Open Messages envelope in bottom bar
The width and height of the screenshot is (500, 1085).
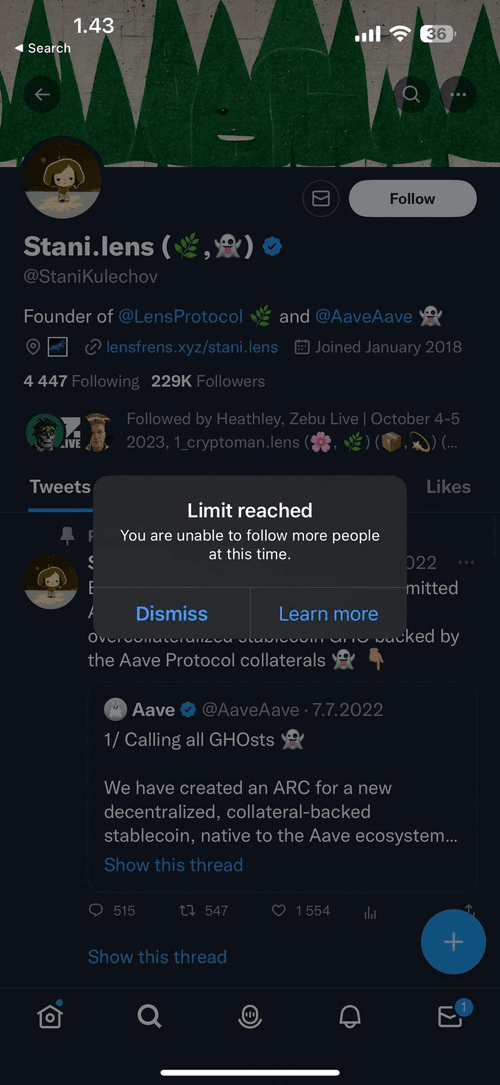451,1014
